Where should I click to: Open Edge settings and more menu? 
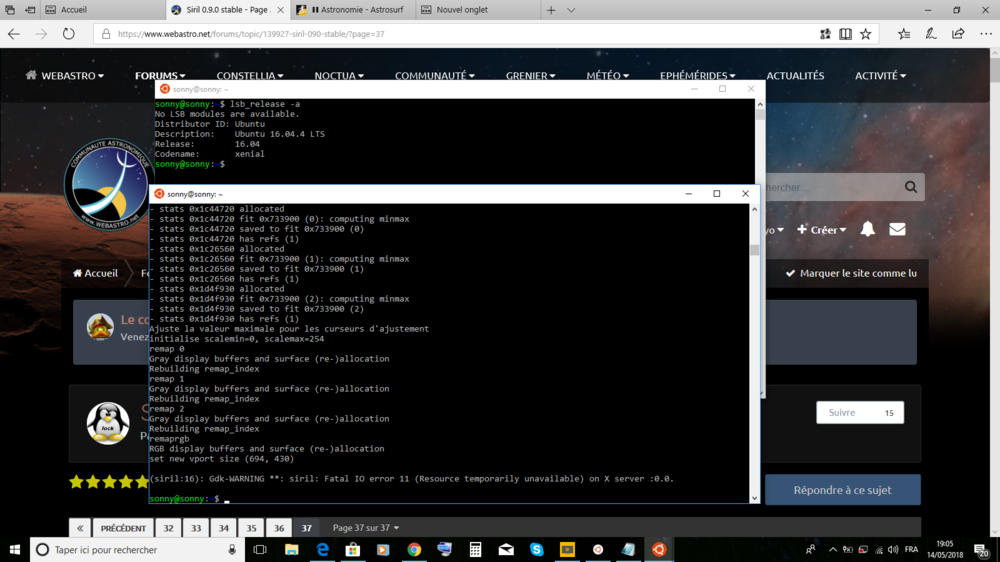point(986,34)
